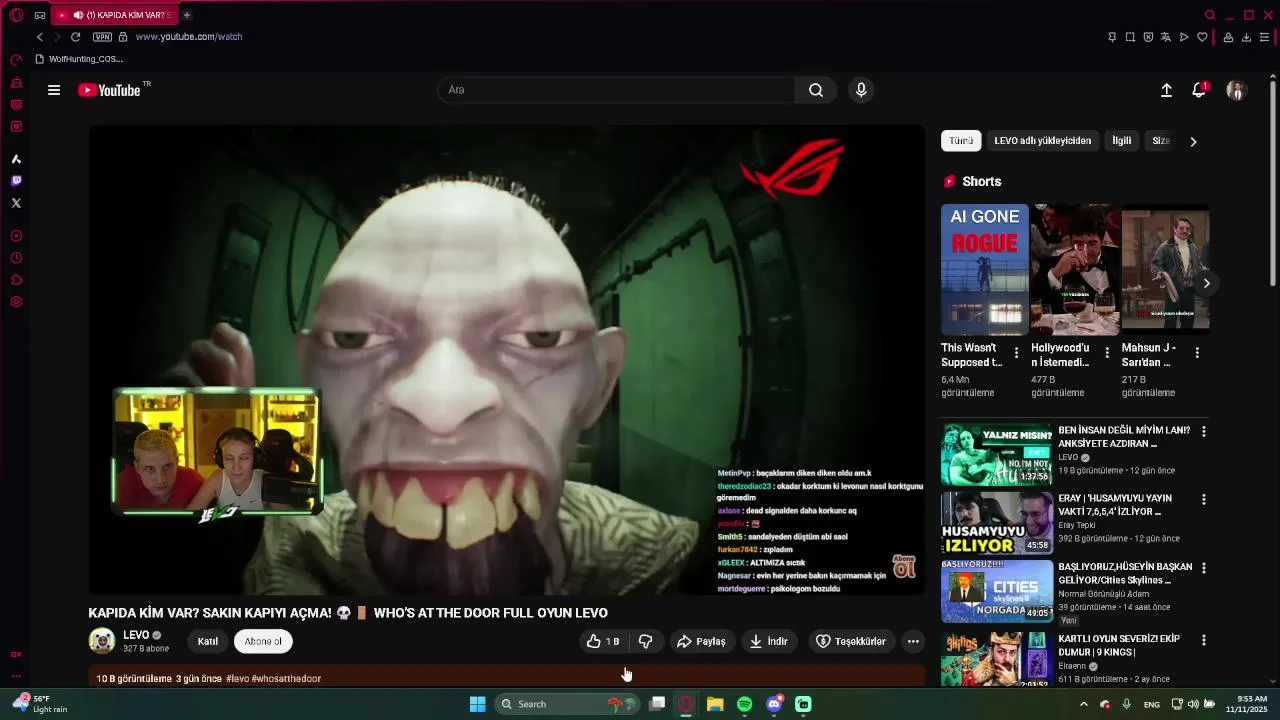Select the LEVO adlı yükleyiciden chip
The width and height of the screenshot is (1280, 720).
pyautogui.click(x=1042, y=141)
